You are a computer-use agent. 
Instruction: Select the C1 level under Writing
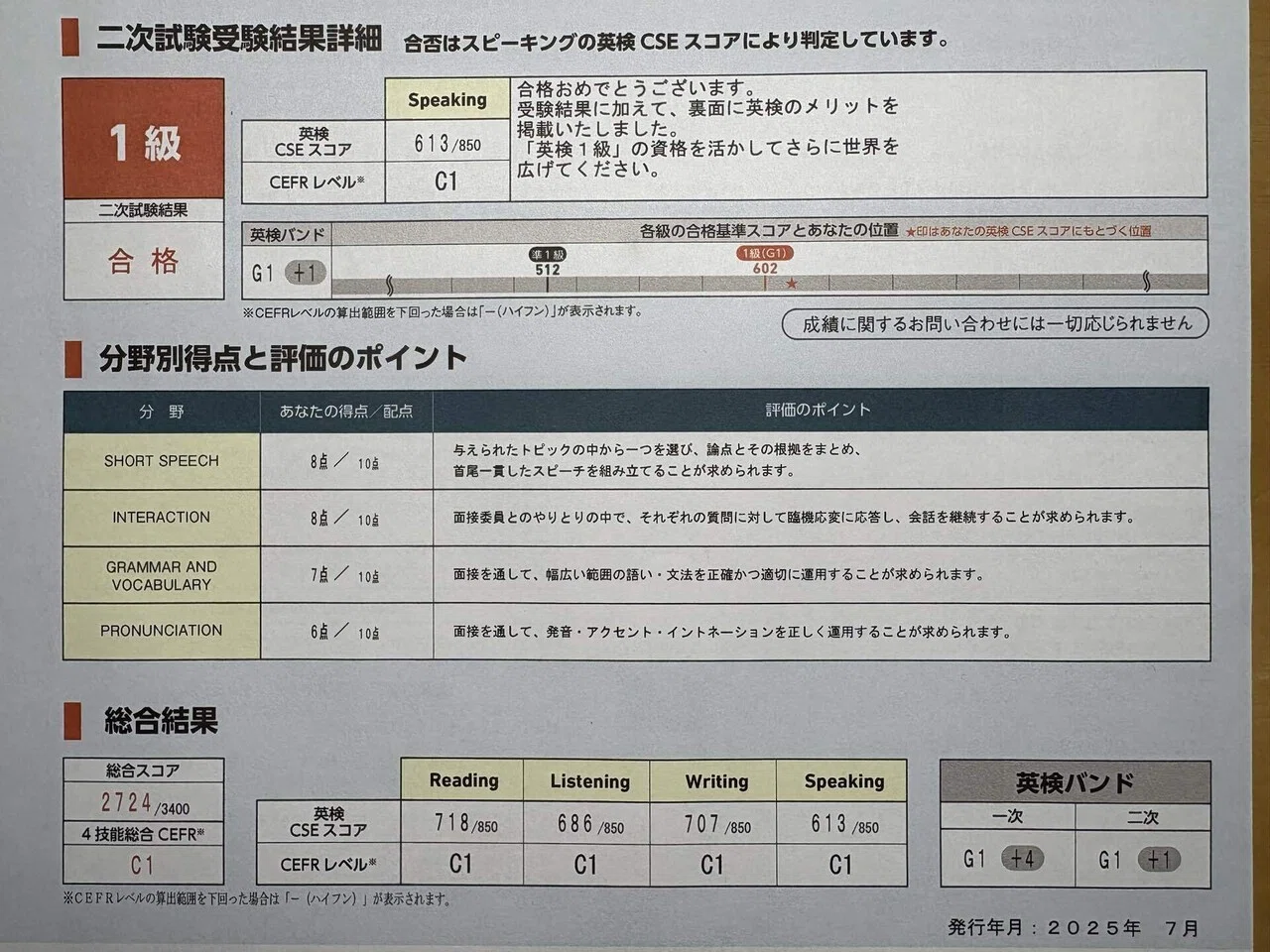[x=712, y=865]
